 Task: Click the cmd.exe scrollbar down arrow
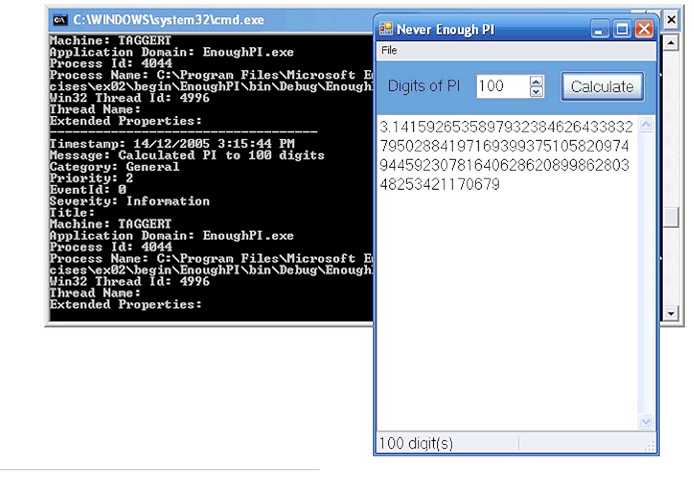click(x=671, y=313)
